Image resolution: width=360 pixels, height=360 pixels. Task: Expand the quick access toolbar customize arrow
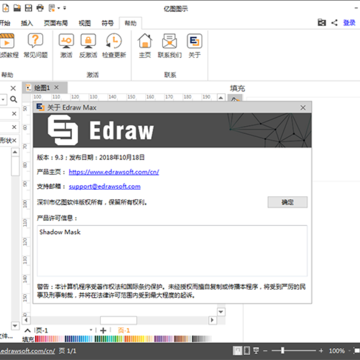64,8
